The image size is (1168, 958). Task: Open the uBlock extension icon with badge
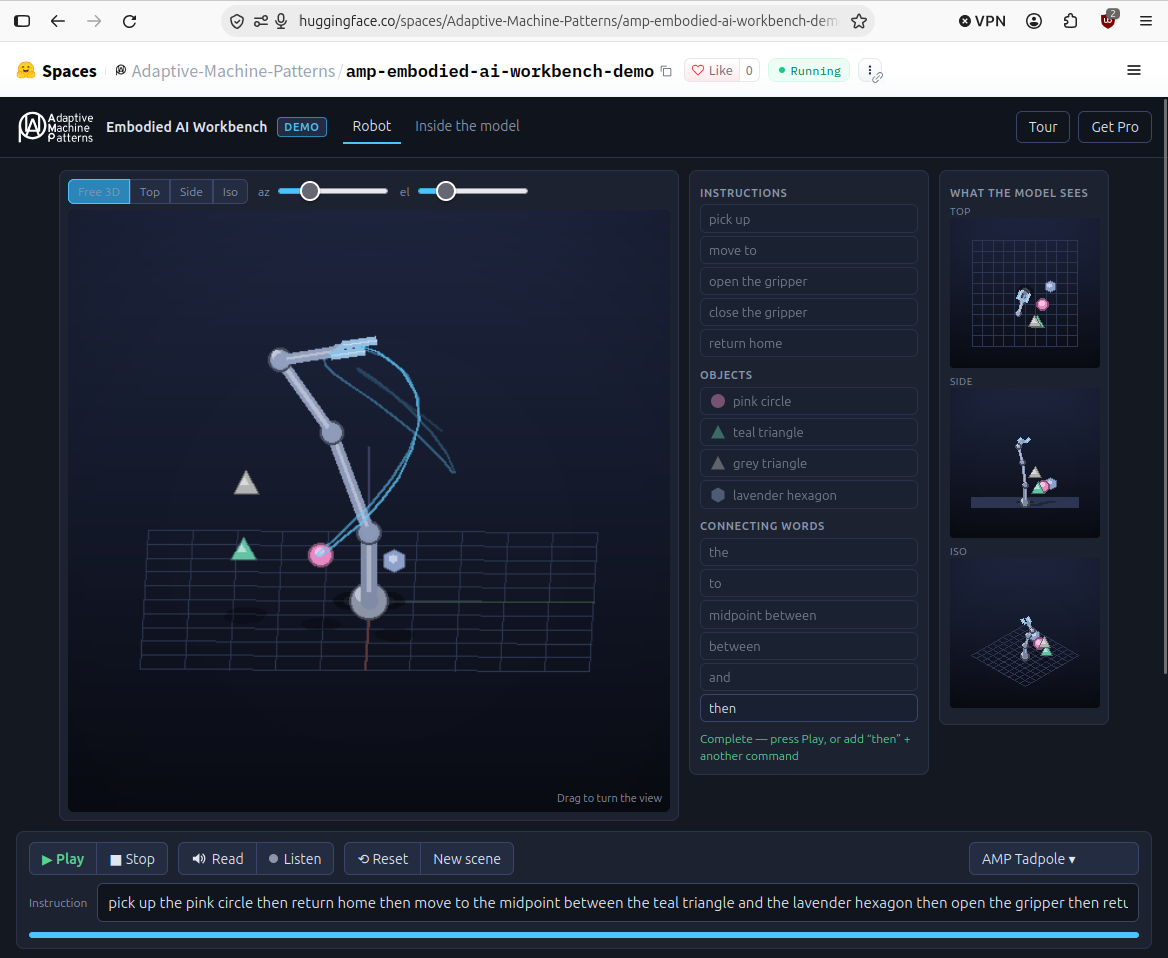[1108, 20]
